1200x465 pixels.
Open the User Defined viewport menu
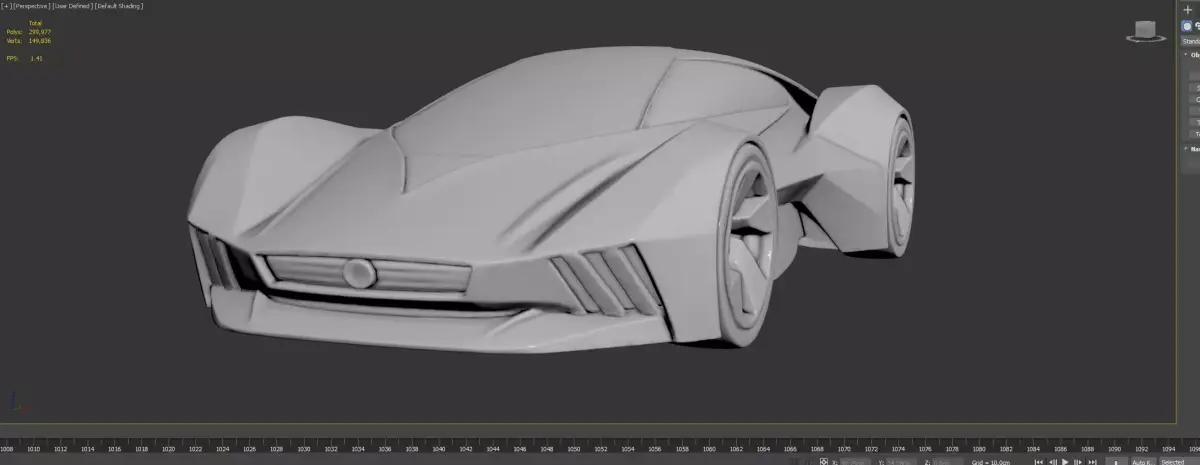(72, 6)
